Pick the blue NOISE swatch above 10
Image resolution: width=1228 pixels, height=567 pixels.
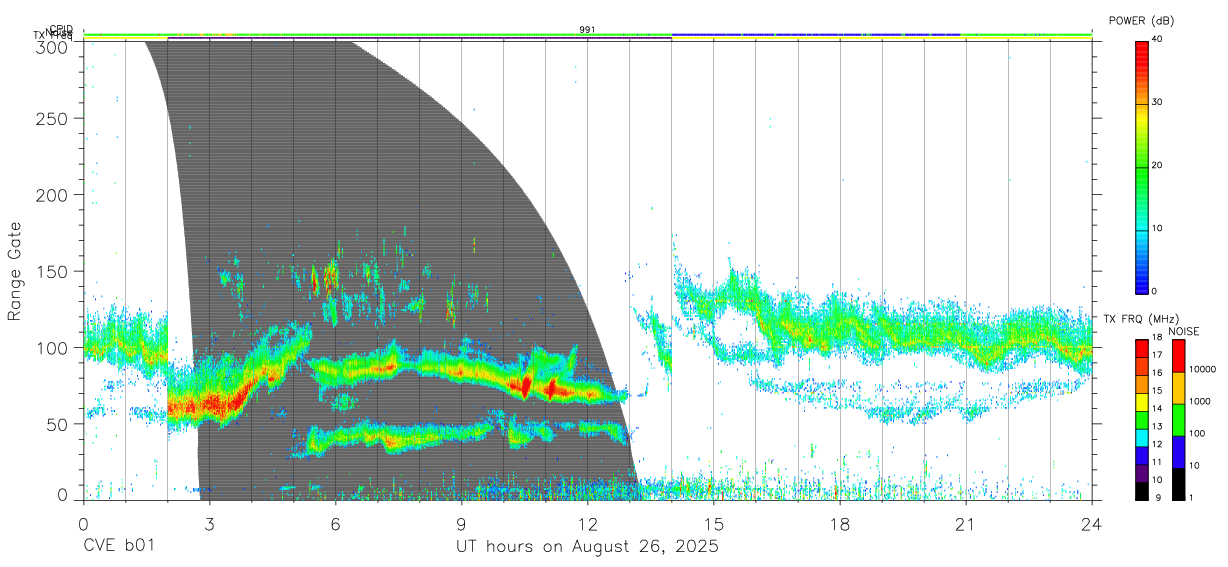[x=1178, y=451]
